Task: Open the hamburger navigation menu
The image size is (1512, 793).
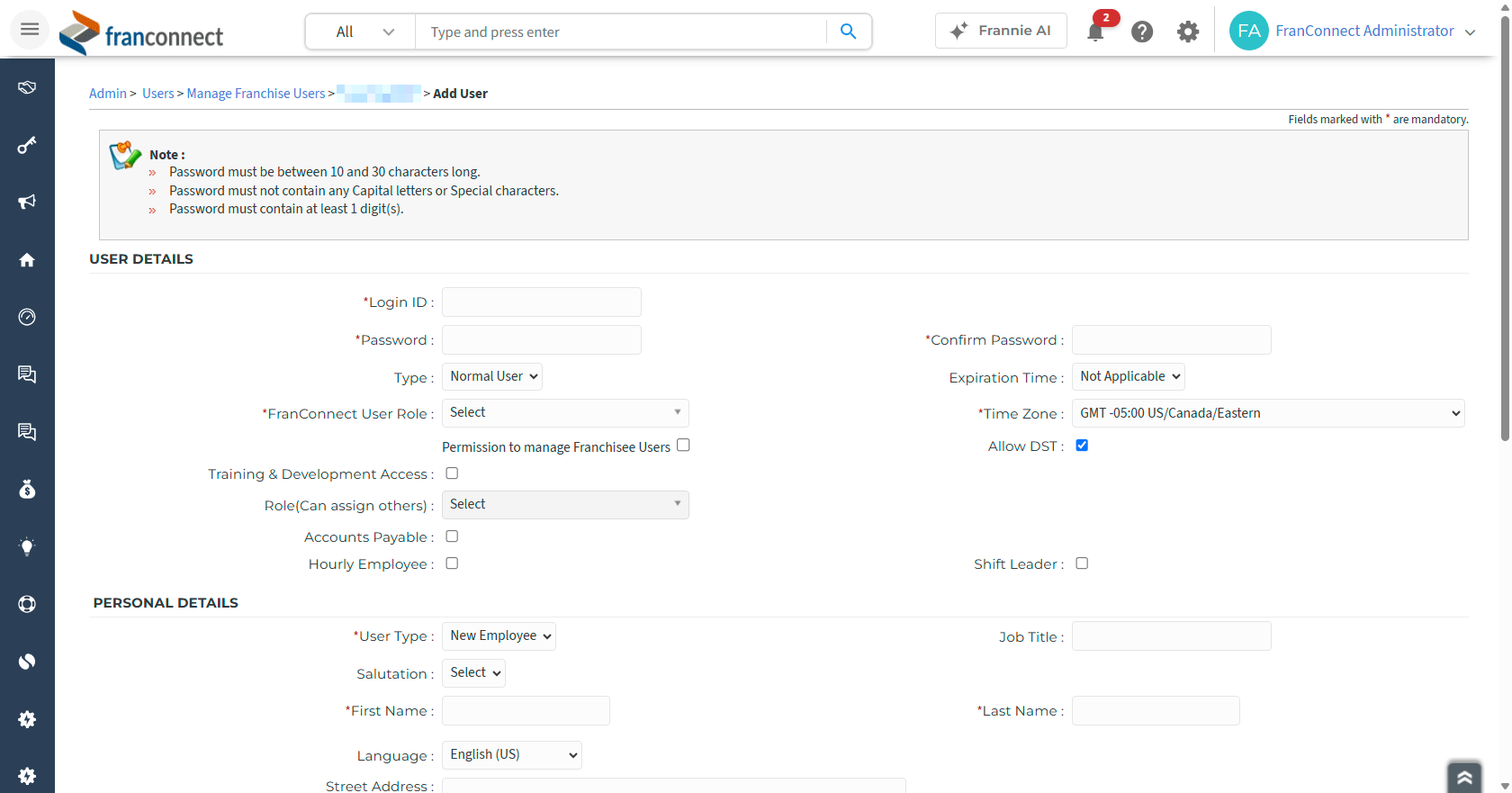Action: [30, 30]
